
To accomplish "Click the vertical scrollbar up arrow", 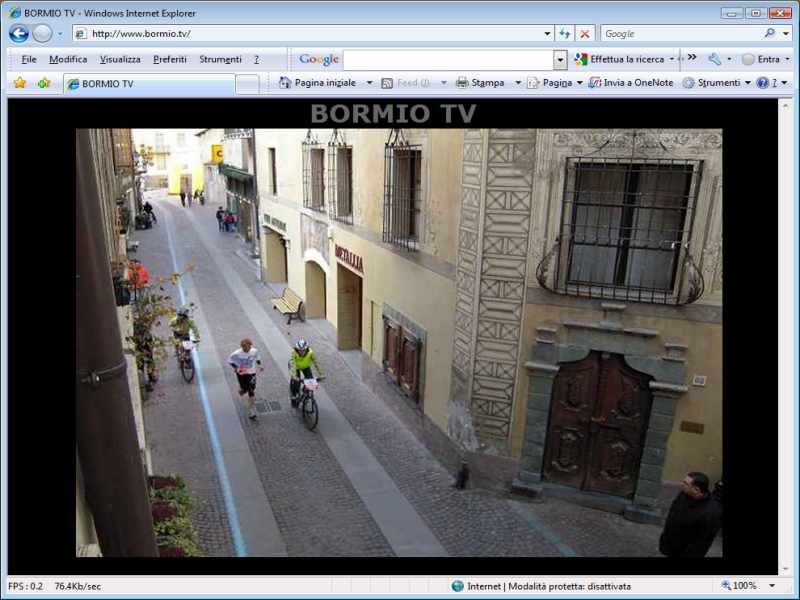I will pyautogui.click(x=786, y=105).
